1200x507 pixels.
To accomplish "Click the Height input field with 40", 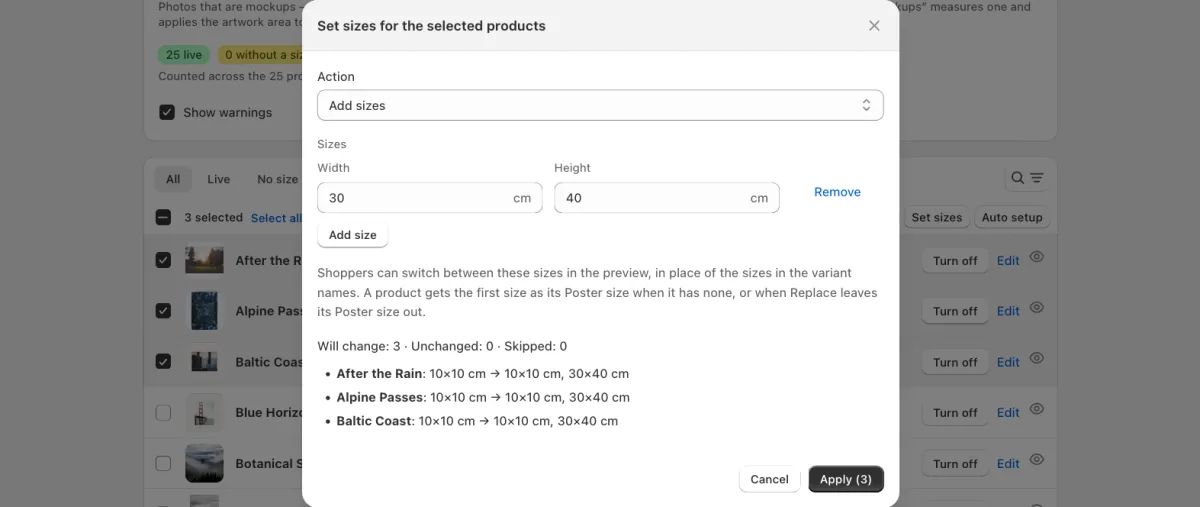I will pos(667,198).
